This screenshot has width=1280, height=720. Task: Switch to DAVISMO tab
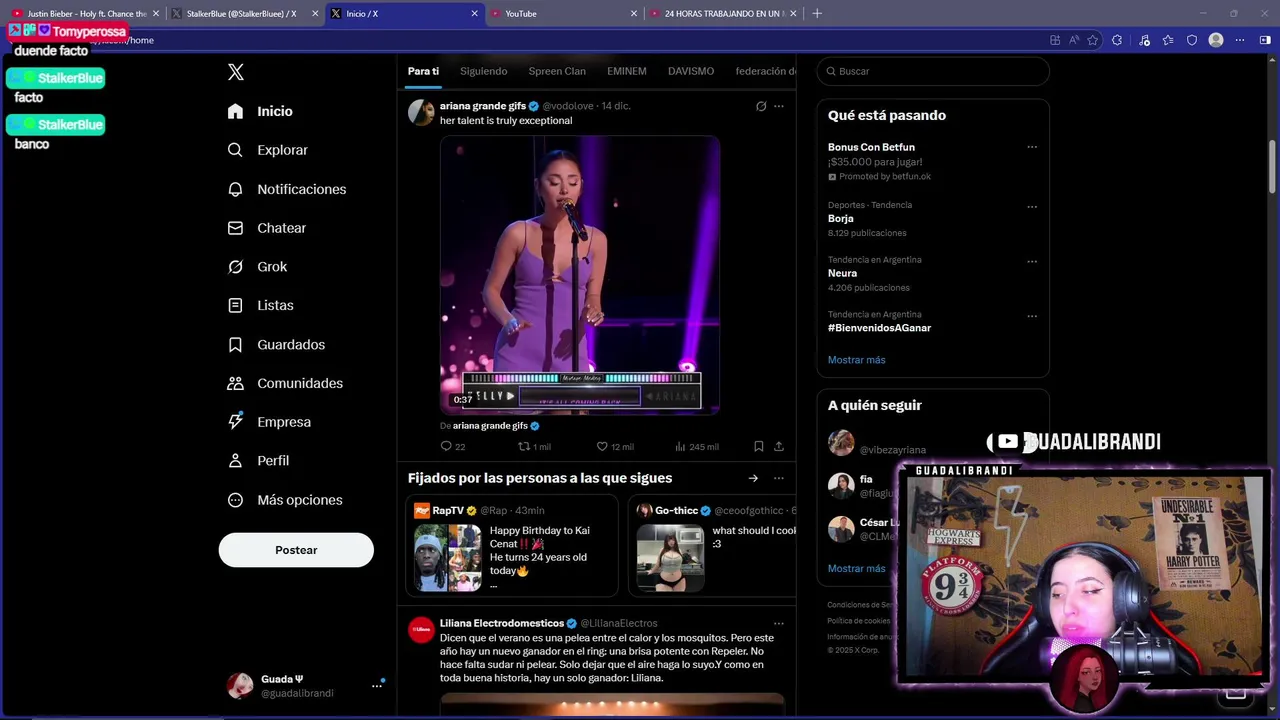point(691,71)
